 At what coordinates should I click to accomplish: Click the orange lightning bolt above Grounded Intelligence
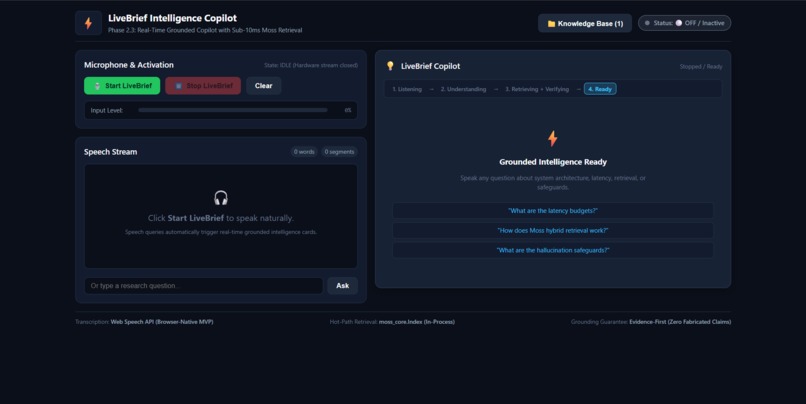coord(553,138)
